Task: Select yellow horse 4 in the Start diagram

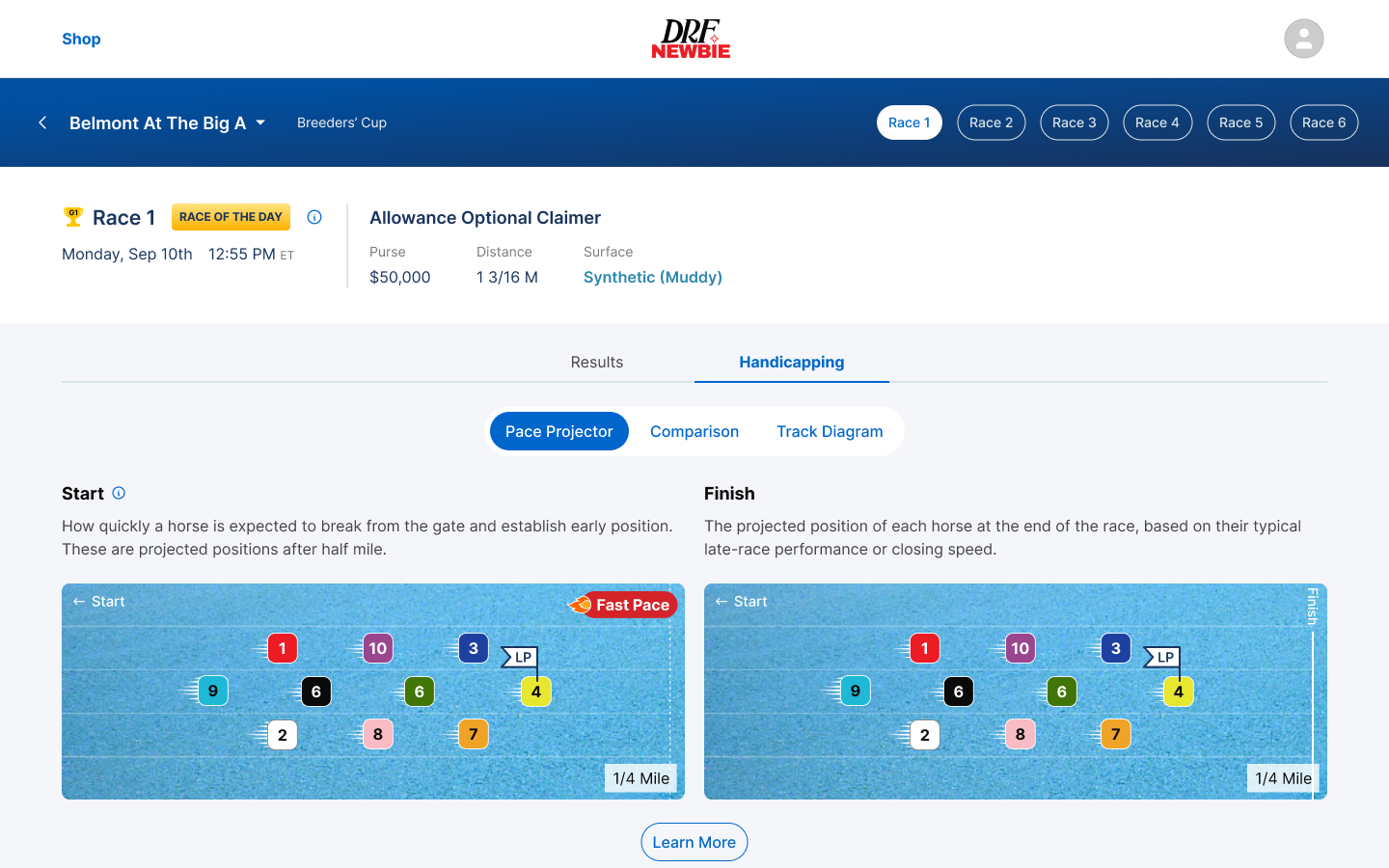Action: coord(535,692)
